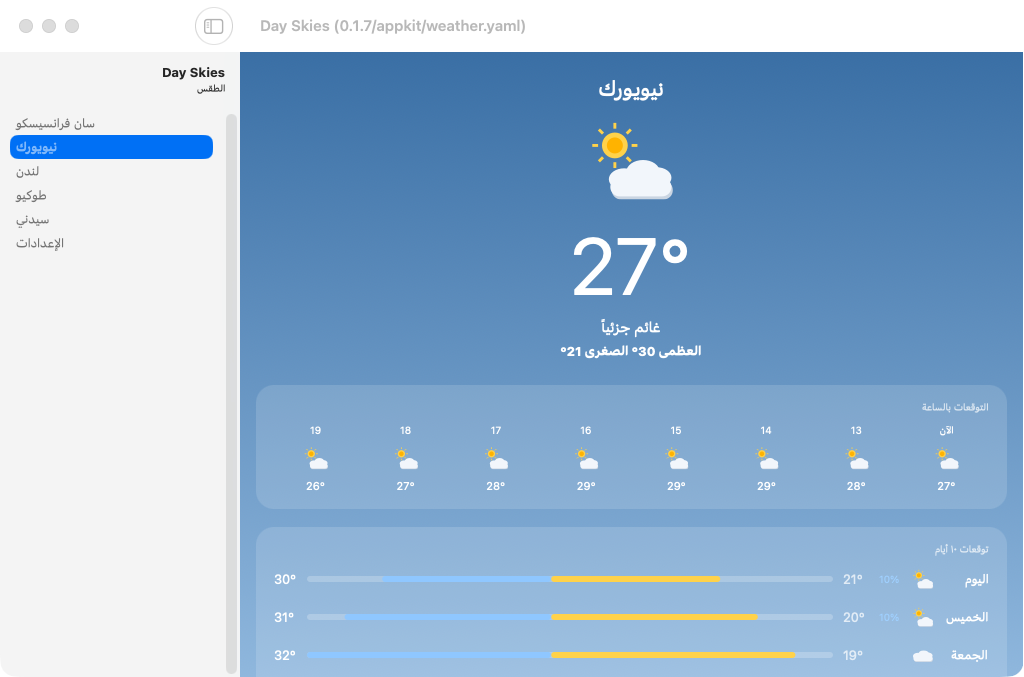Click the 30° high in اليوم row
The height and width of the screenshot is (677, 1024).
tap(285, 579)
